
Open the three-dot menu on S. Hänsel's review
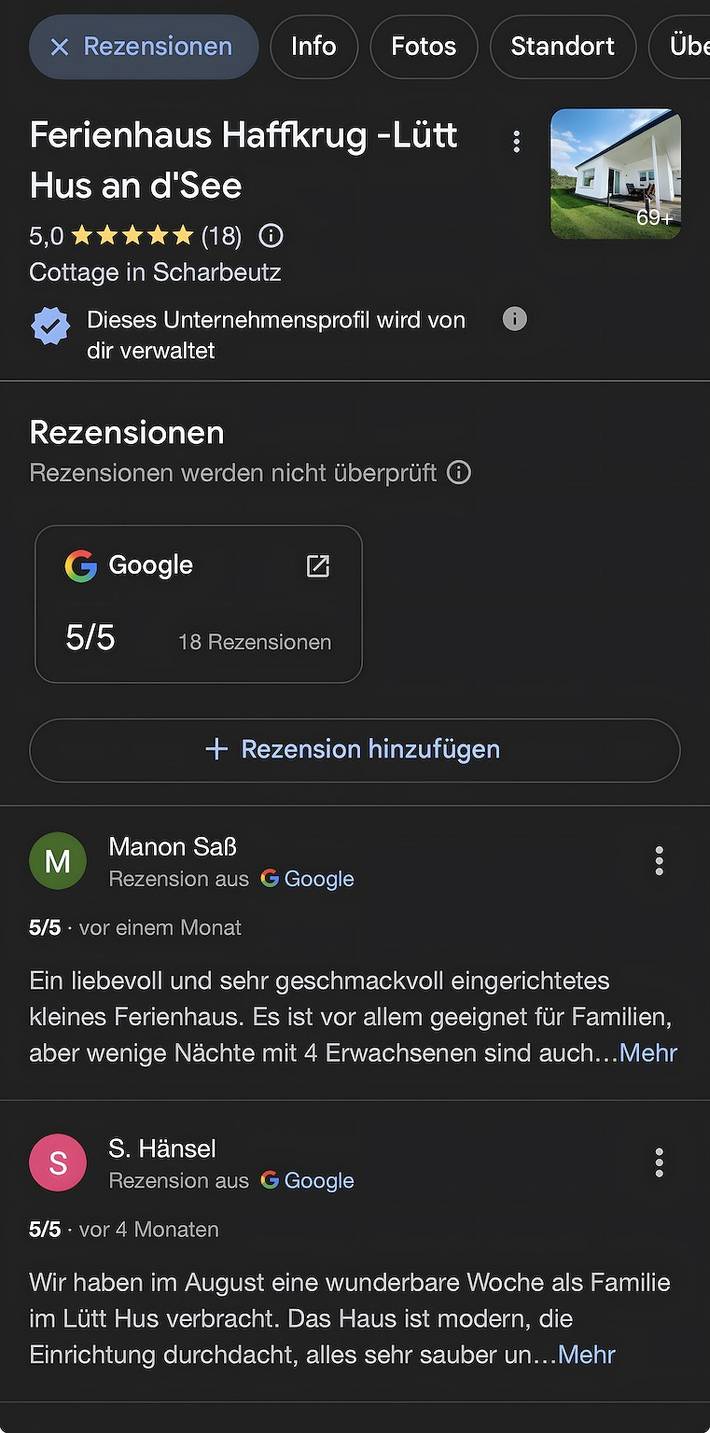[659, 1162]
